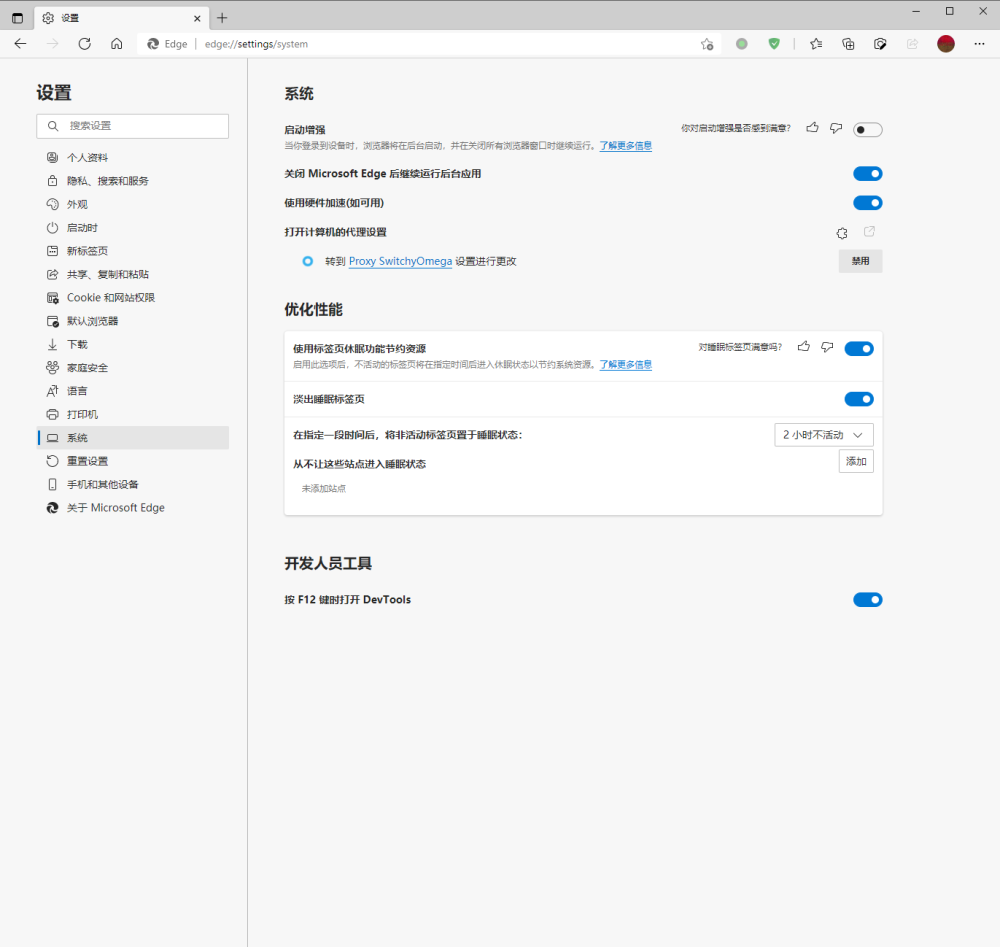This screenshot has height=947, width=1000.
Task: Click the Favorites star-list icon in toolbar
Action: (818, 43)
